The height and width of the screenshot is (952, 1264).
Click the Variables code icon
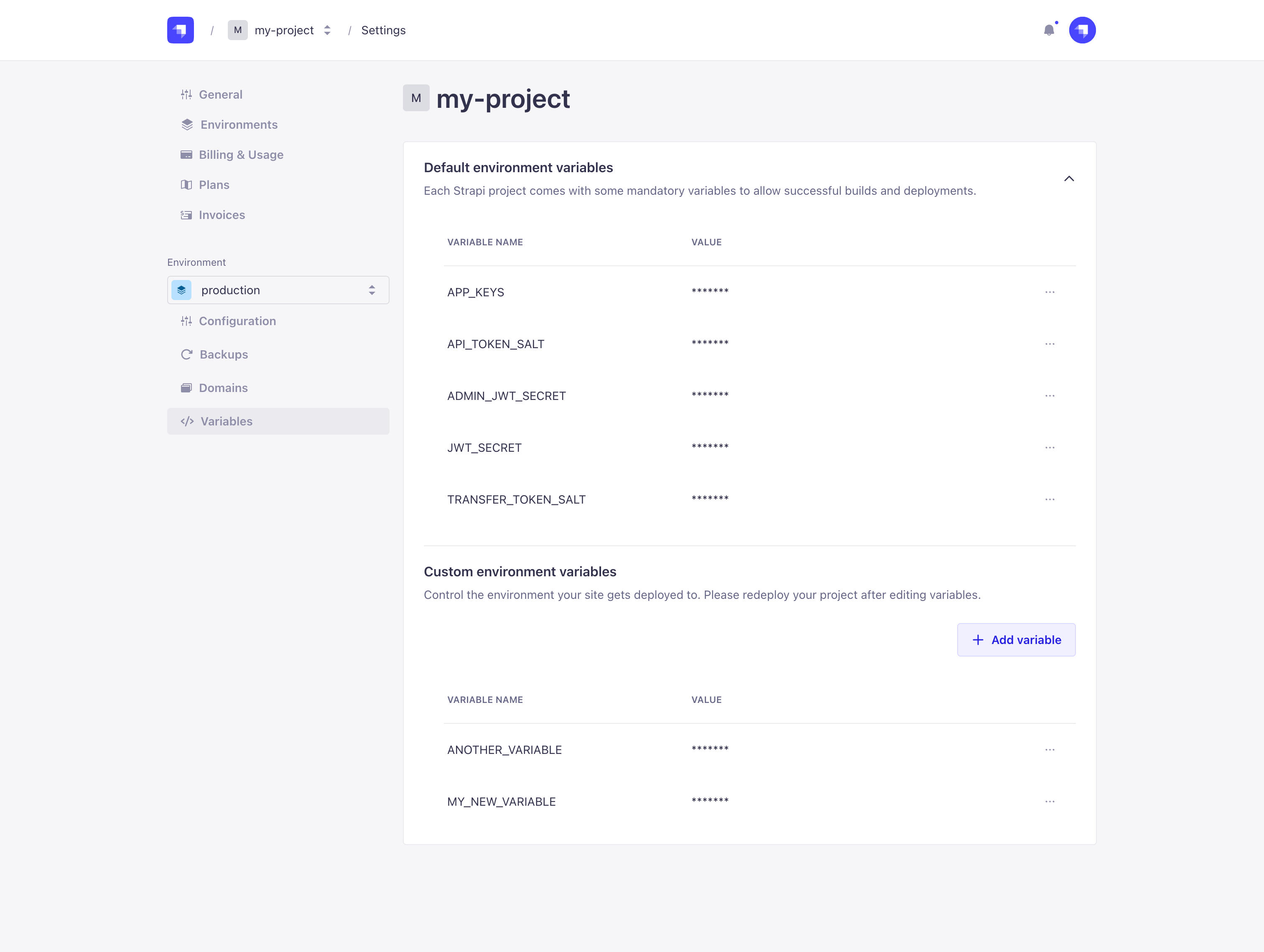click(x=186, y=421)
